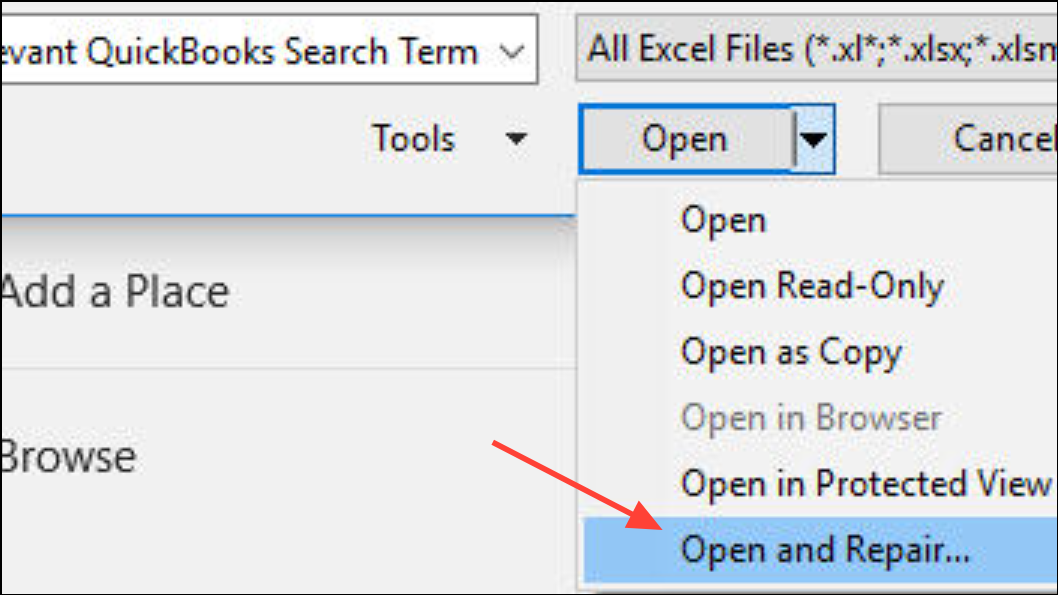Click the Open split-button dropdown arrow
Image resolution: width=1058 pixels, height=595 pixels.
(815, 139)
